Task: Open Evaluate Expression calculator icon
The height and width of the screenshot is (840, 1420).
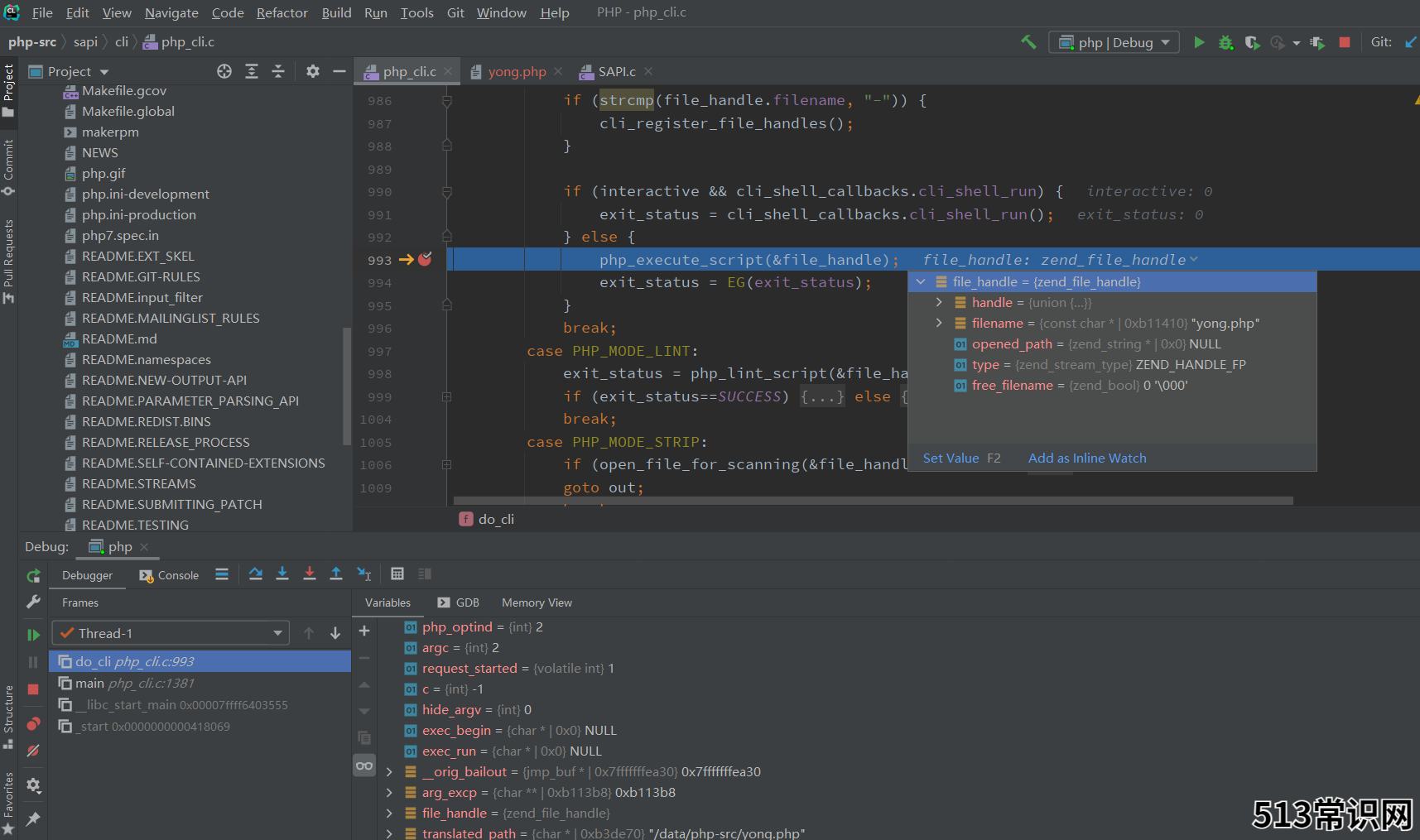Action: click(397, 574)
